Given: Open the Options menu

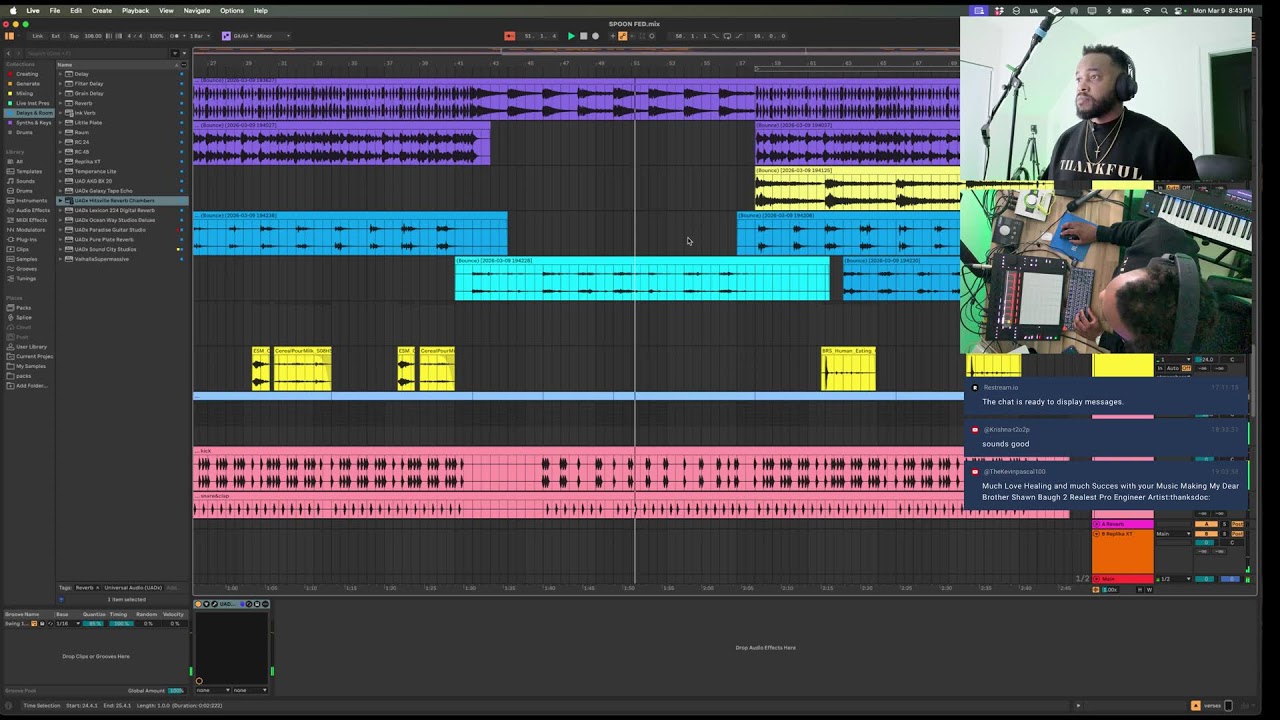Looking at the screenshot, I should tap(232, 10).
